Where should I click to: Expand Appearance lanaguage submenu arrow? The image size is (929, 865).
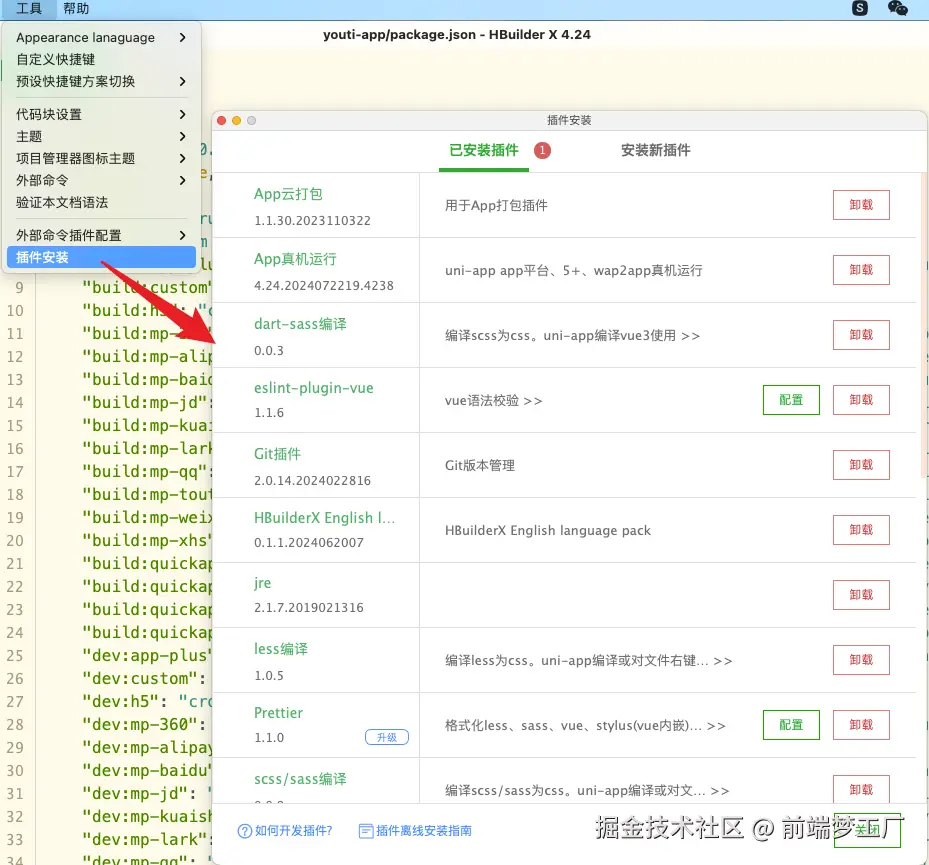182,37
